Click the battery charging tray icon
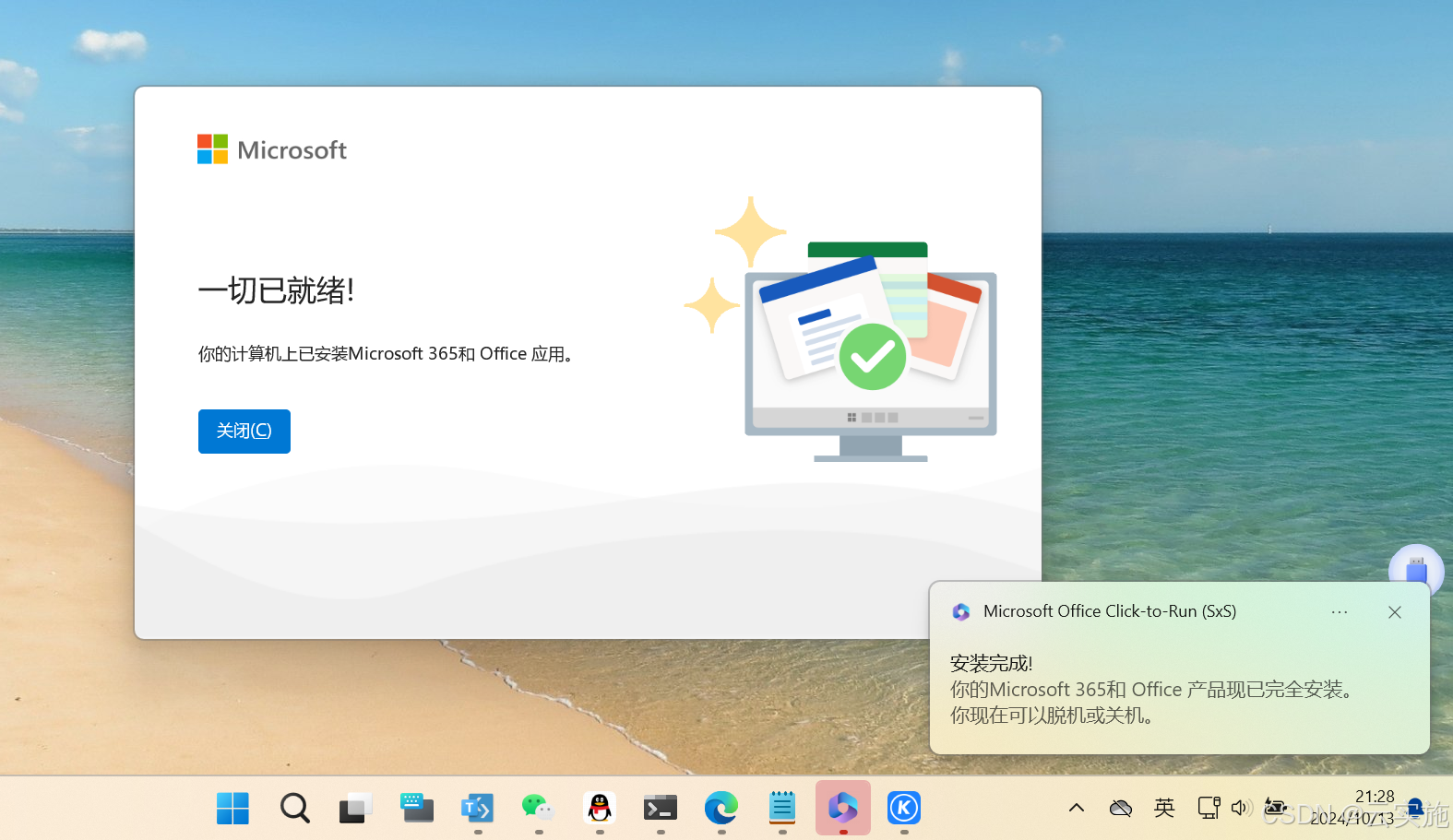The width and height of the screenshot is (1453, 840). (x=1276, y=809)
